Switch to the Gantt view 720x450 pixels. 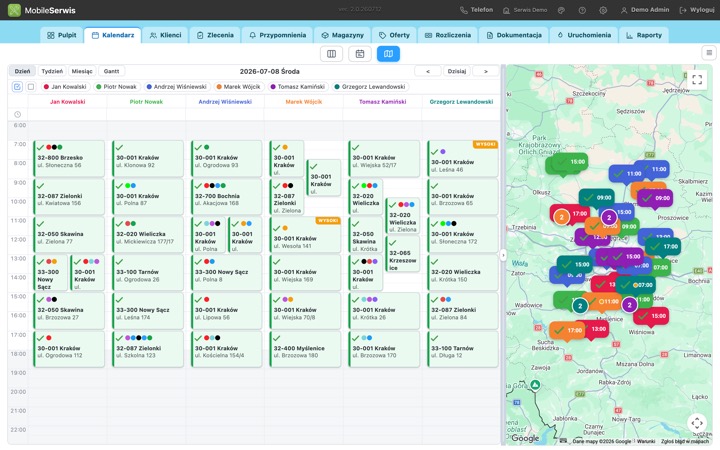[x=111, y=71]
